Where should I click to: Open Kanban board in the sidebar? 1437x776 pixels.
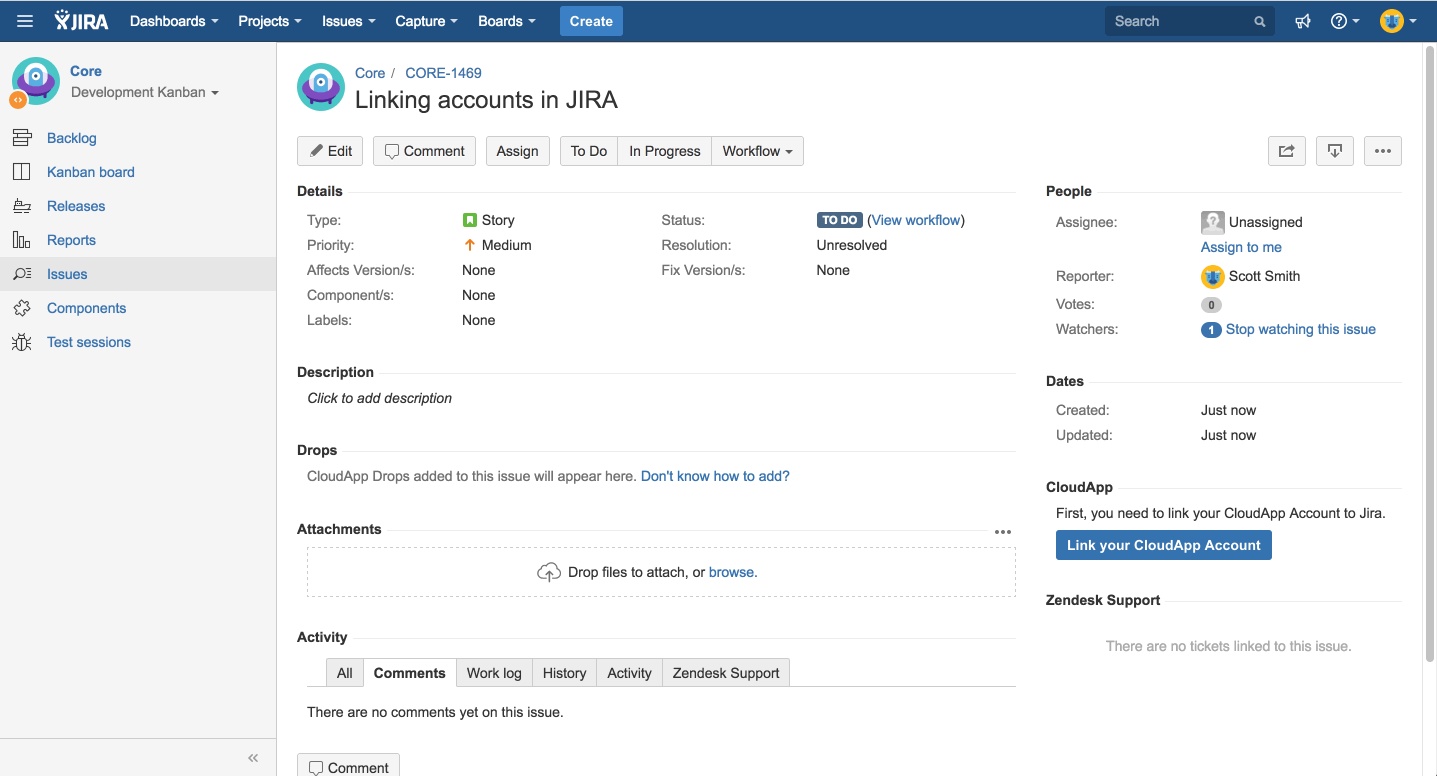91,172
